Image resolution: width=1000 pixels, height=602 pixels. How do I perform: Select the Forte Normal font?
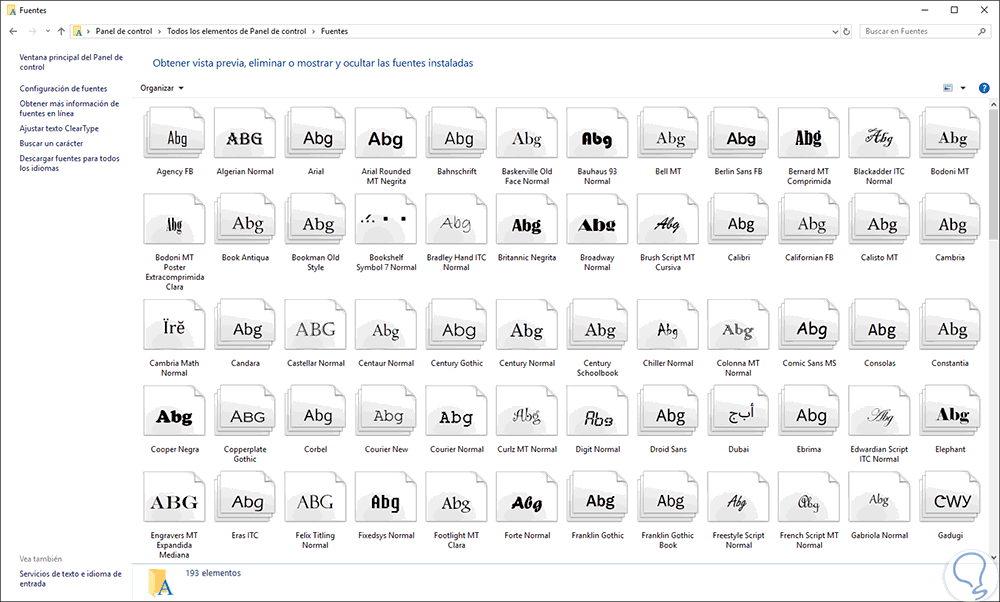(x=527, y=503)
